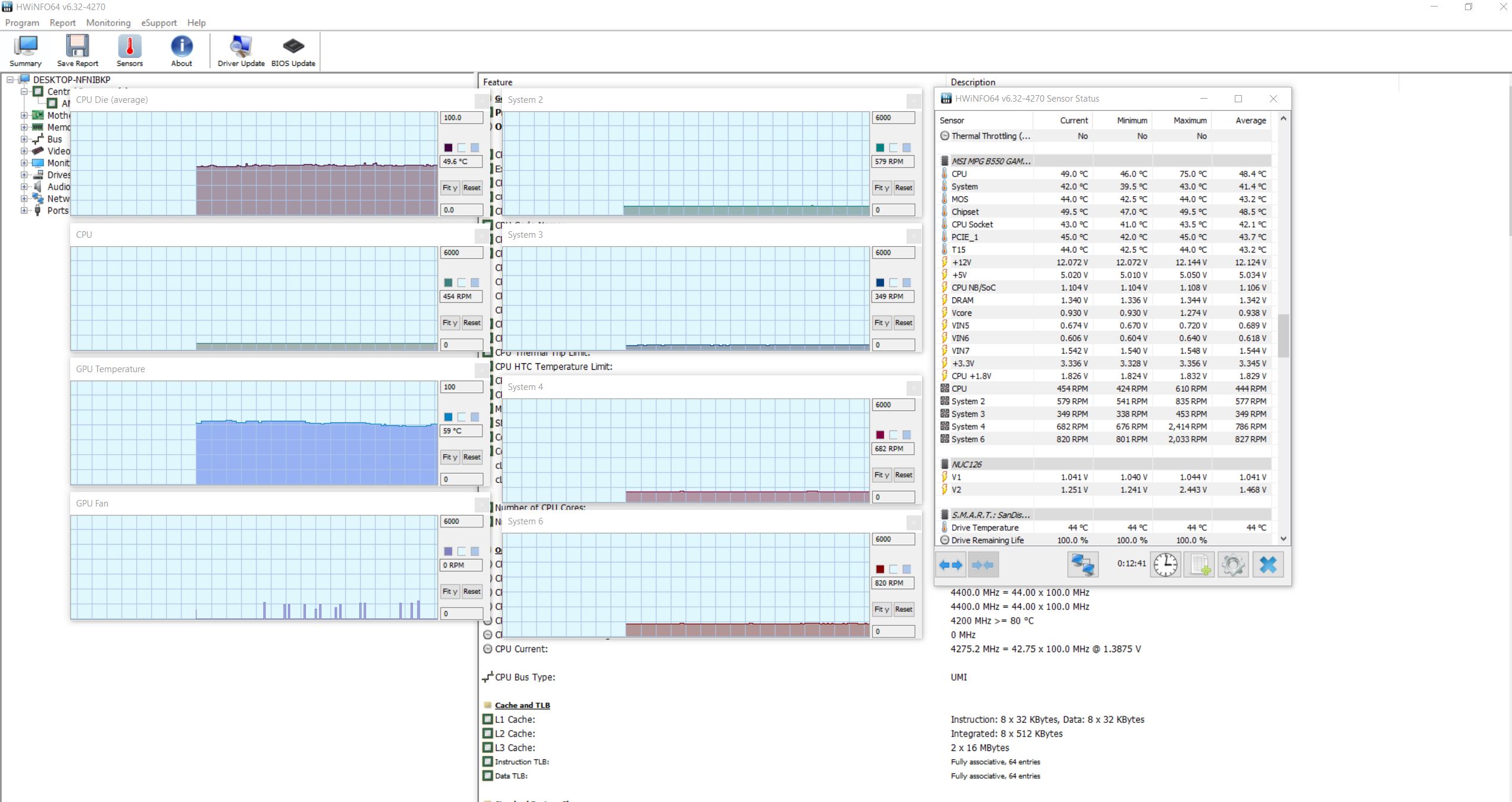Start logging using the clock icon
Image resolution: width=1512 pixels, height=802 pixels.
(1165, 564)
